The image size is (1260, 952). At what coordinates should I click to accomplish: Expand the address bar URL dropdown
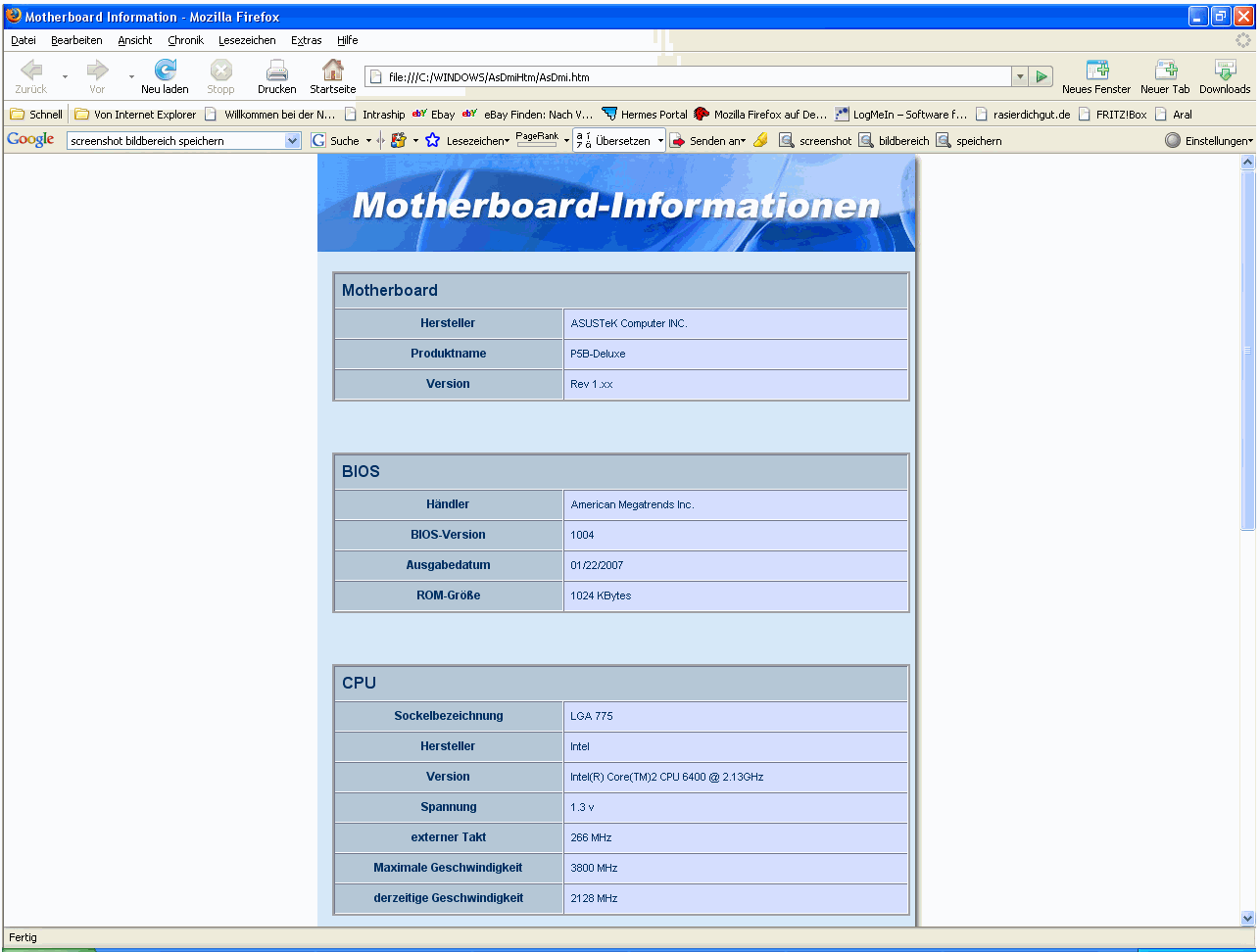1020,76
